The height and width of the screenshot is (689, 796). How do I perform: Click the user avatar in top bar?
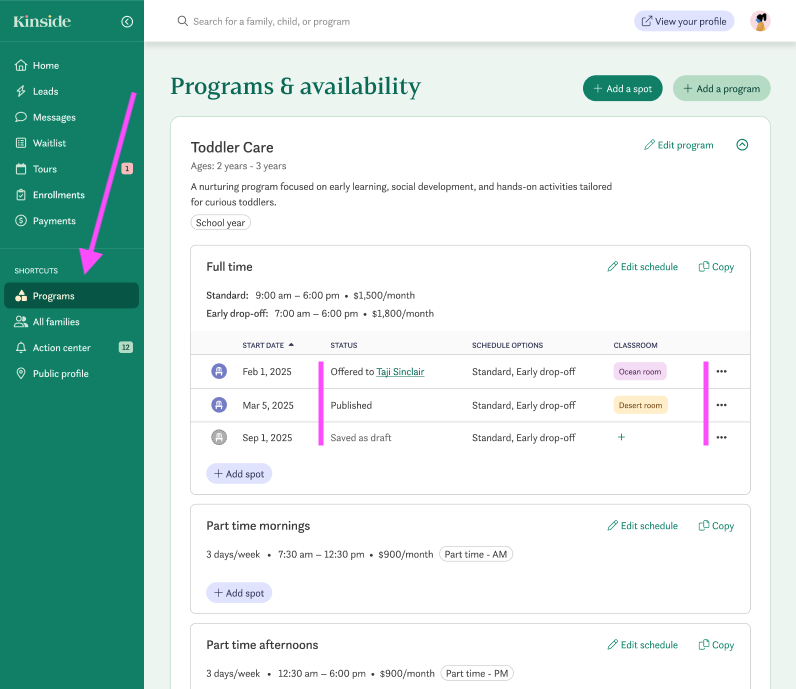point(760,21)
